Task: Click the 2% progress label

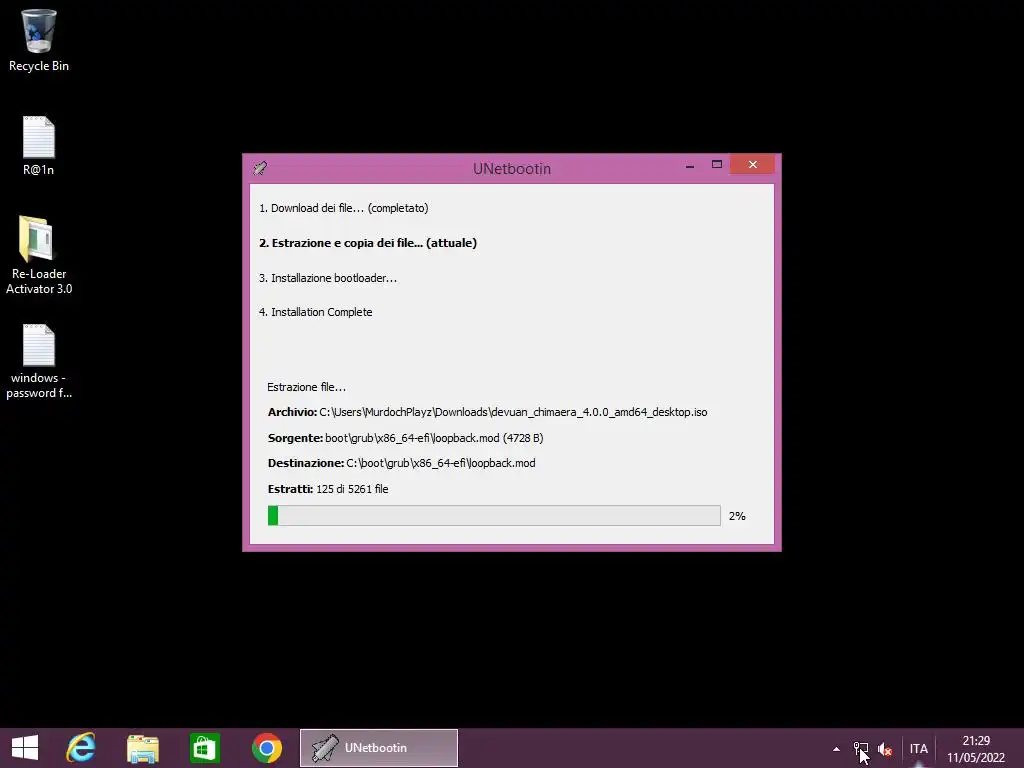Action: (737, 516)
